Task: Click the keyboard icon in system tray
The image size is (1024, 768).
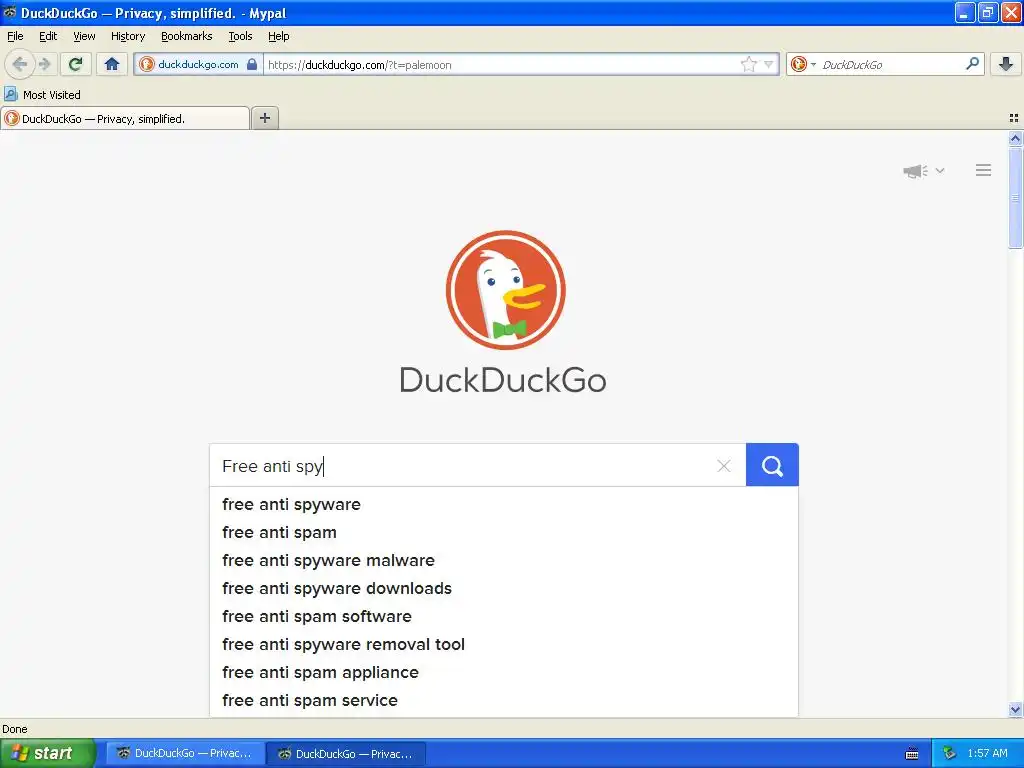Action: 912,754
